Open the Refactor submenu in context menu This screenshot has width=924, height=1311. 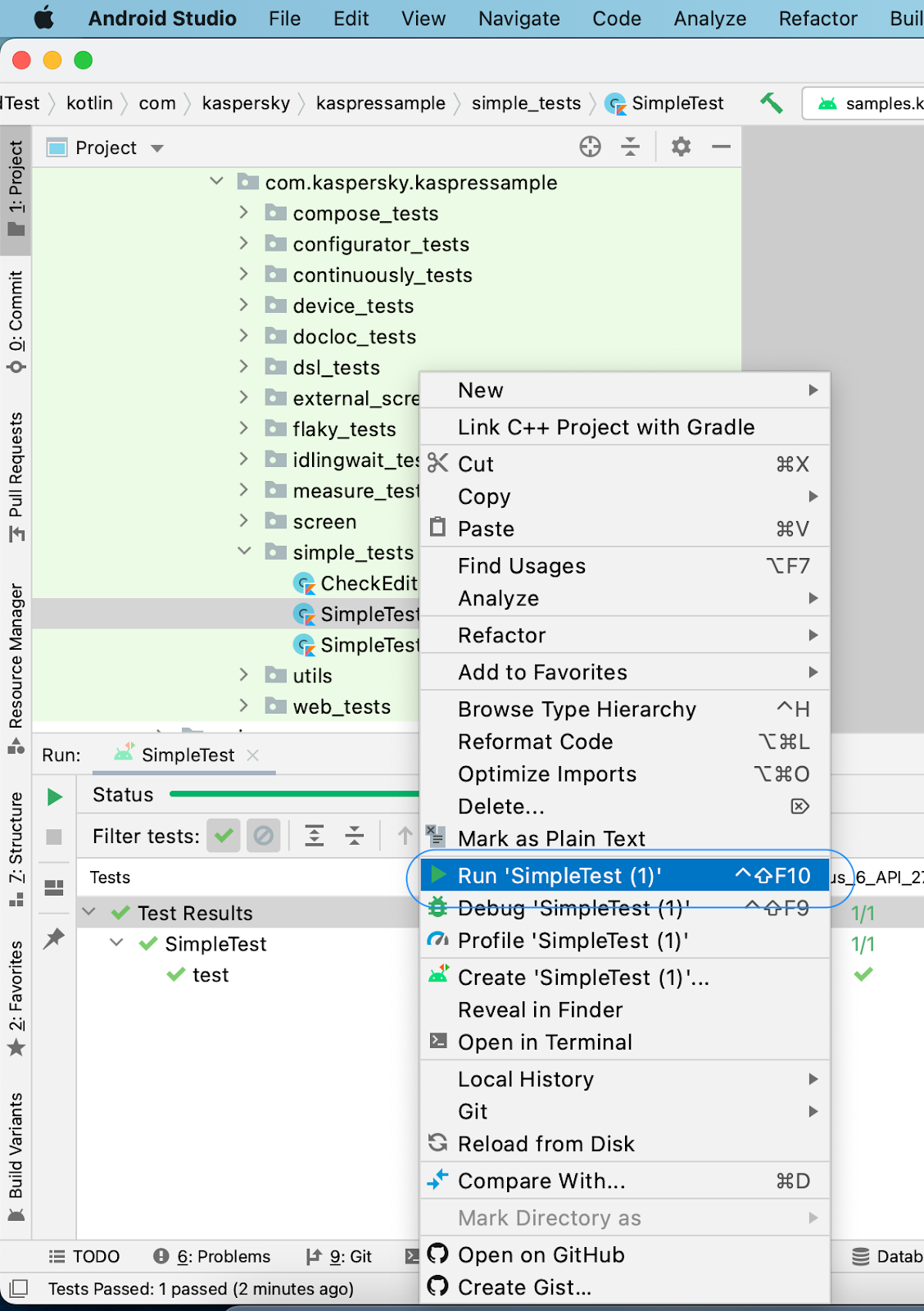click(625, 635)
